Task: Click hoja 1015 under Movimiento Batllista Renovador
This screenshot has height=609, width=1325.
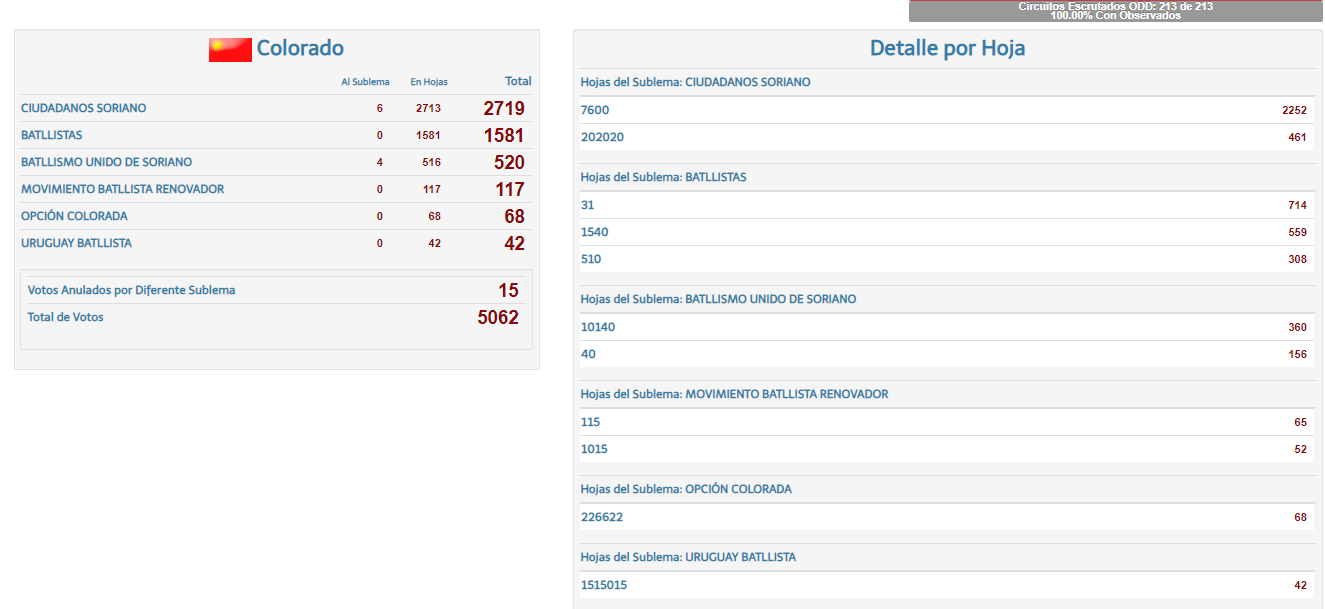Action: (x=594, y=449)
